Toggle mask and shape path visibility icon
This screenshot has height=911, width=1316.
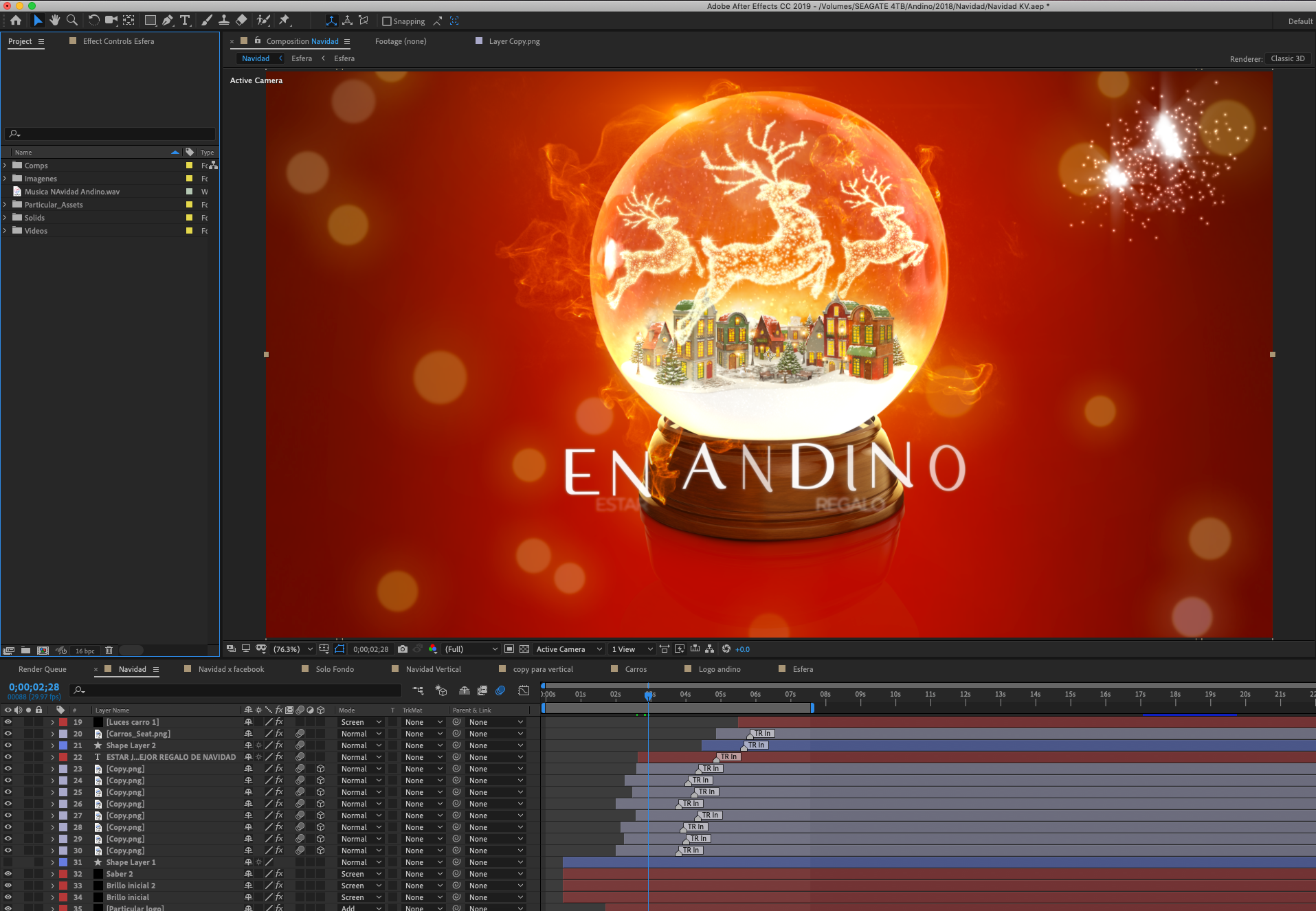pyautogui.click(x=339, y=649)
